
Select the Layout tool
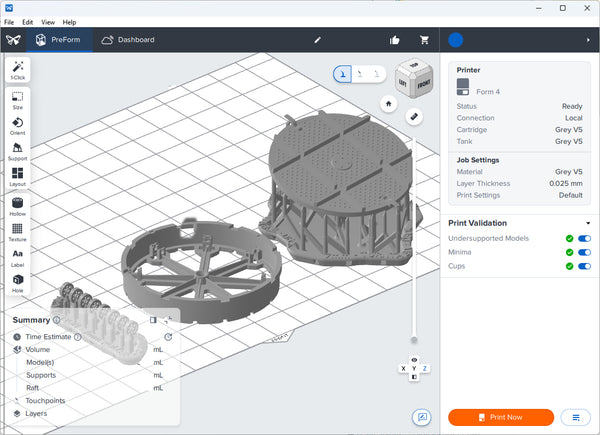(x=18, y=176)
